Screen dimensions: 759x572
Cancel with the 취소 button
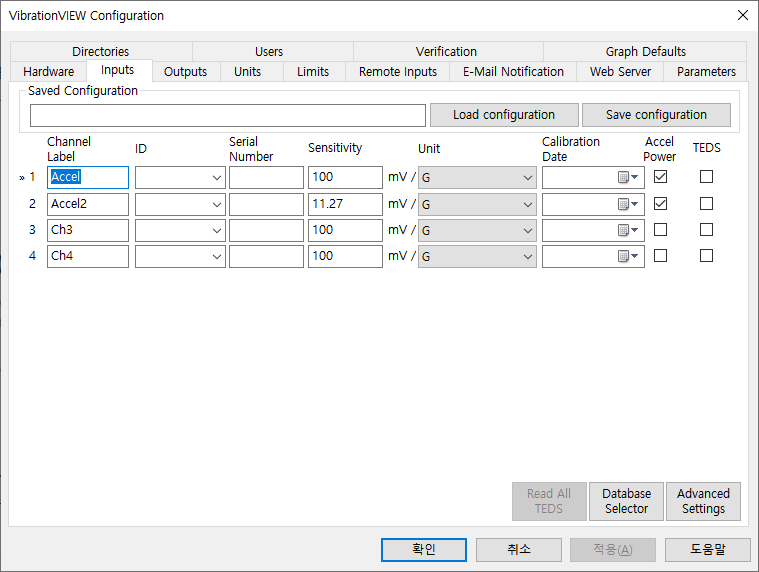(519, 549)
